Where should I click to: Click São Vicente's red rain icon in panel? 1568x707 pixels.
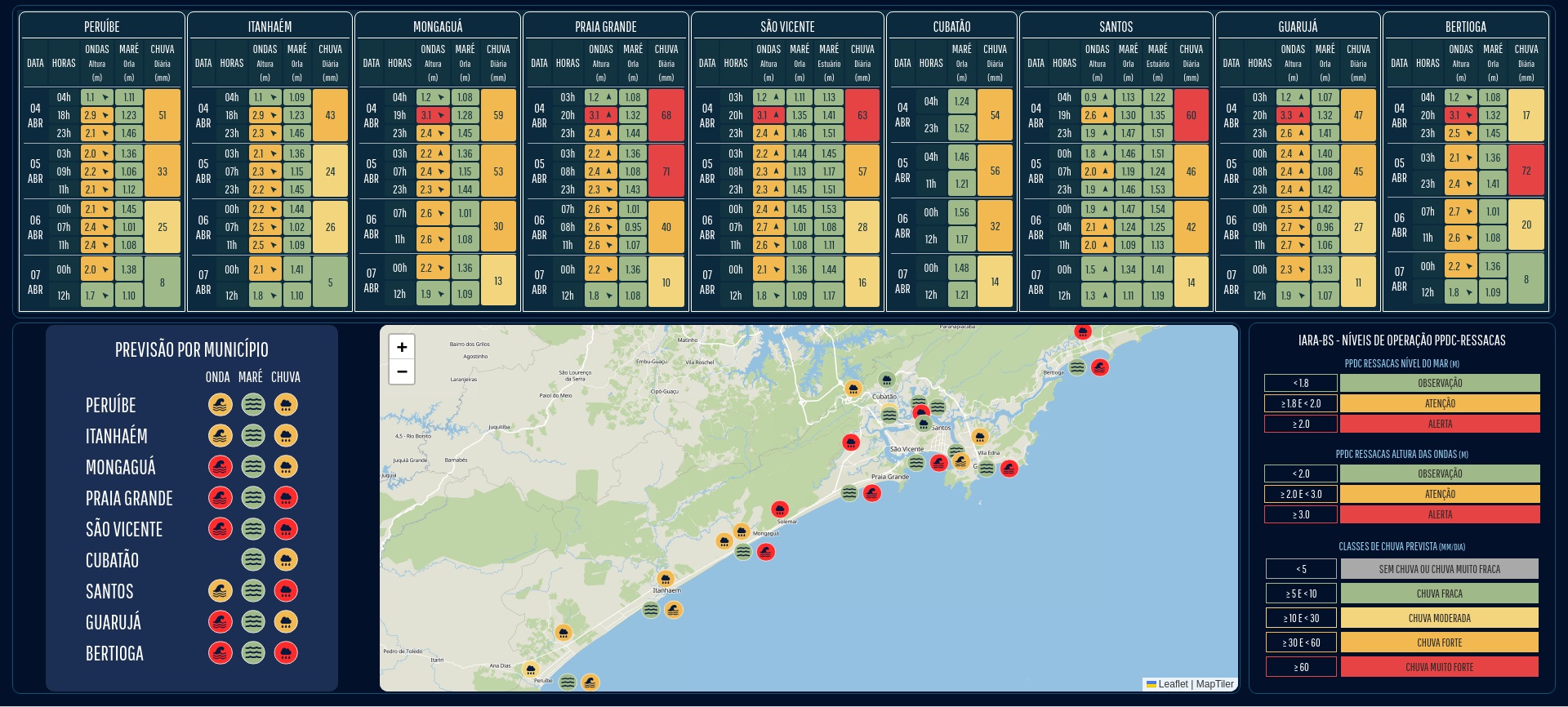286,529
